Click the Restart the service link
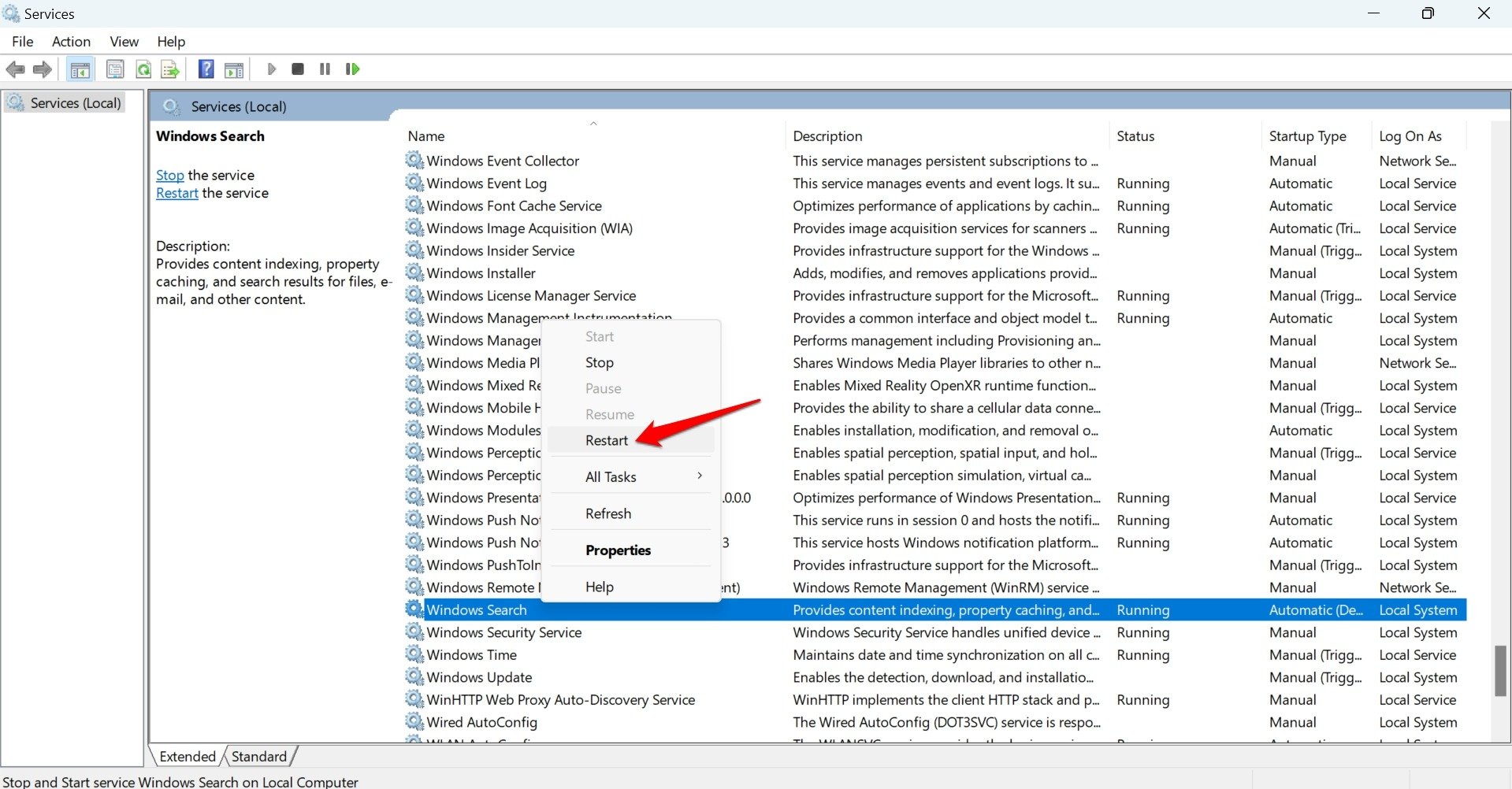Viewport: 1512px width, 789px height. (x=177, y=193)
